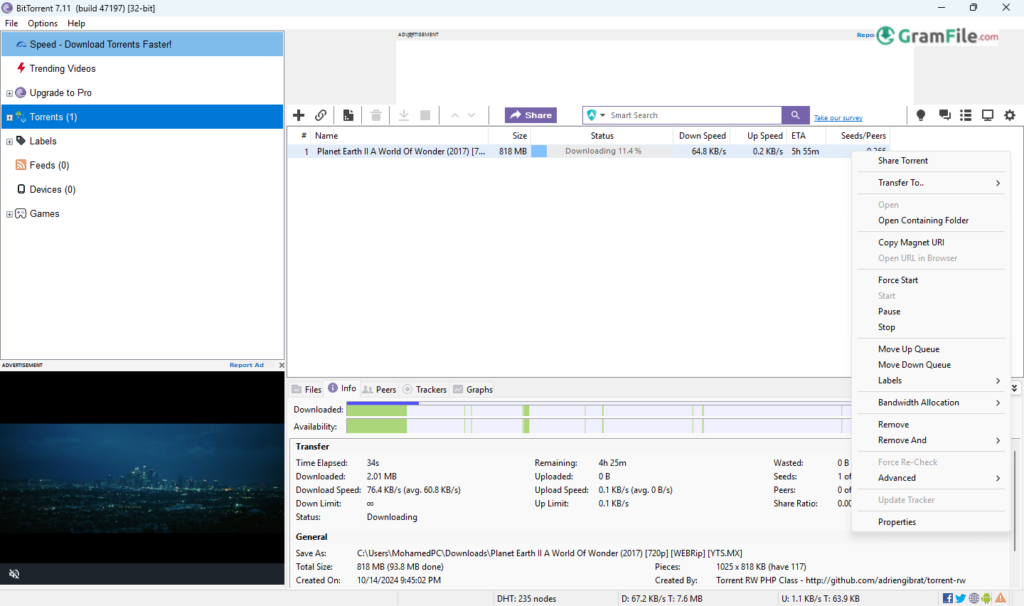Viewport: 1024px width, 606px height.
Task: Click the torrent download progress bar
Action: [603, 151]
